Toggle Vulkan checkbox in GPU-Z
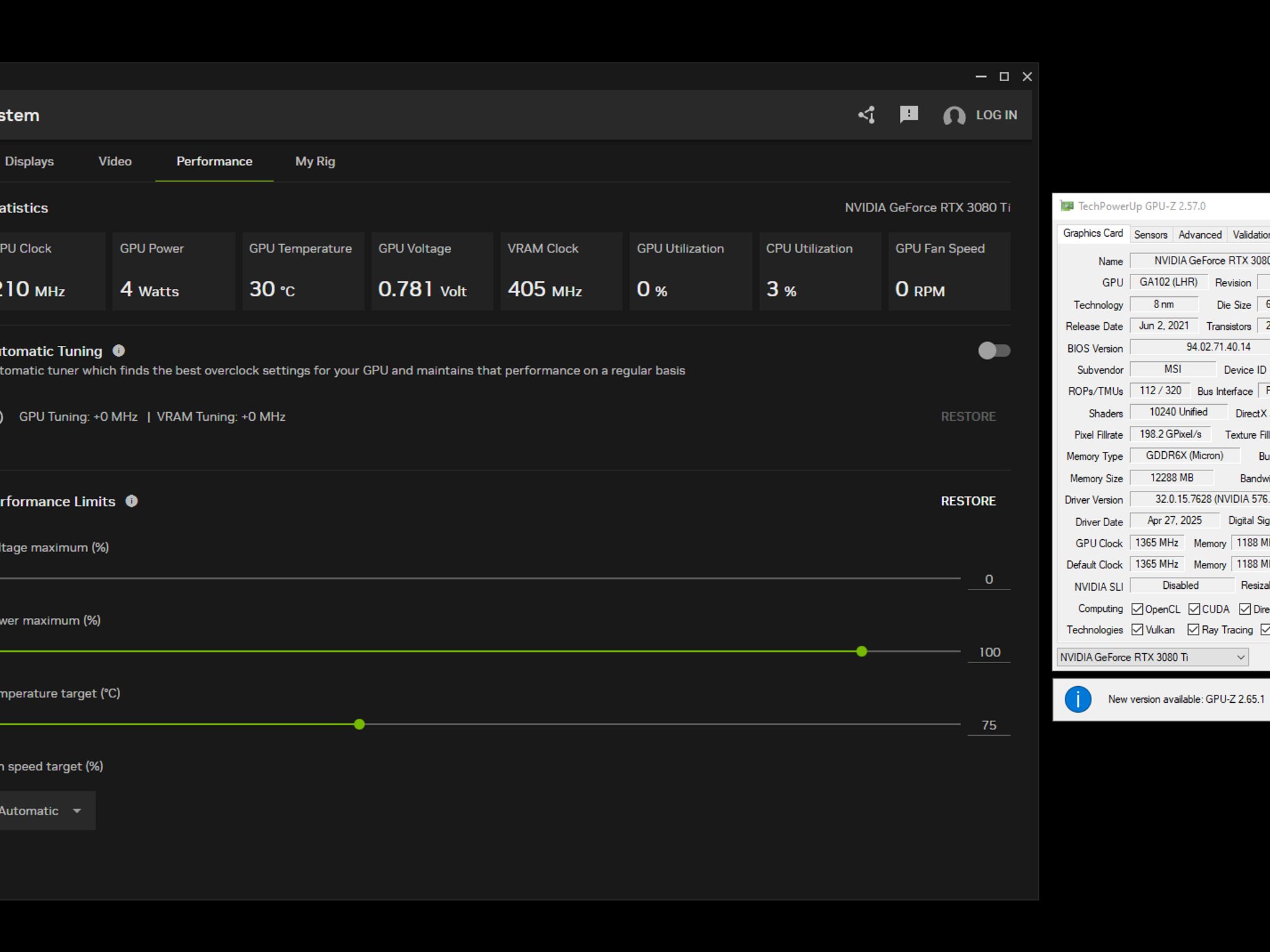This screenshot has height=952, width=1270. pos(1137,630)
